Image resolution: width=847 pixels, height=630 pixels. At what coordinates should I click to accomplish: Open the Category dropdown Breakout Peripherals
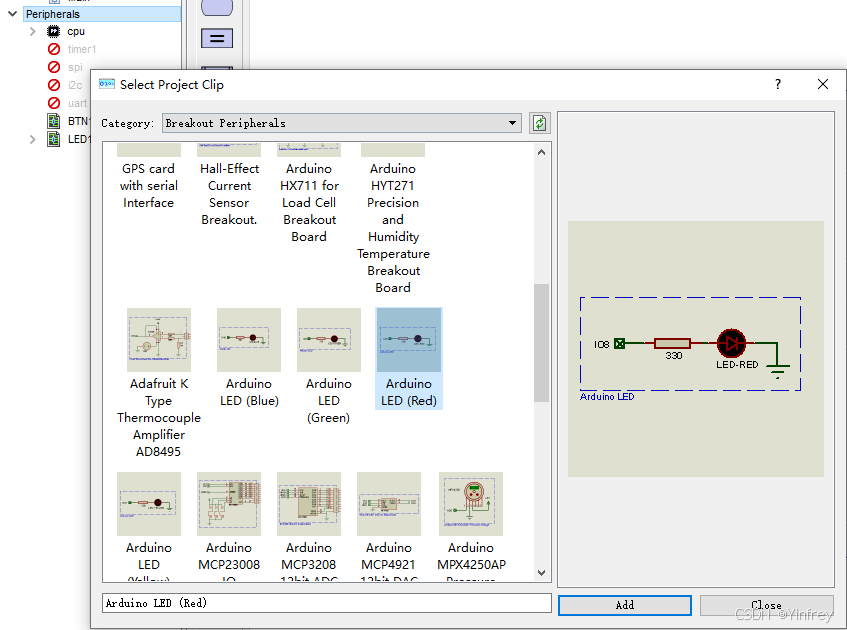pos(341,123)
